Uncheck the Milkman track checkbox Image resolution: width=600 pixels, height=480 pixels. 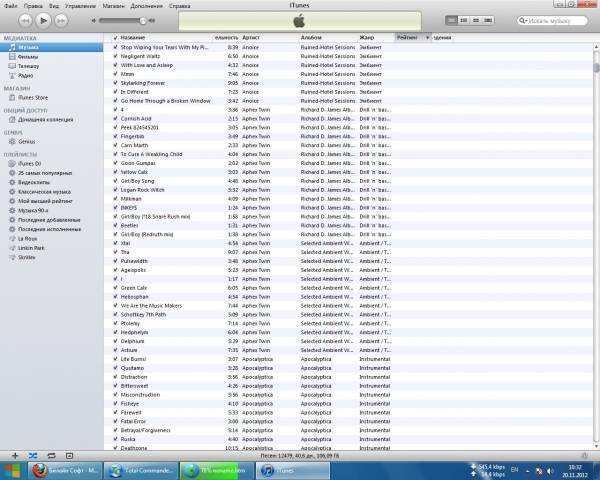115,199
